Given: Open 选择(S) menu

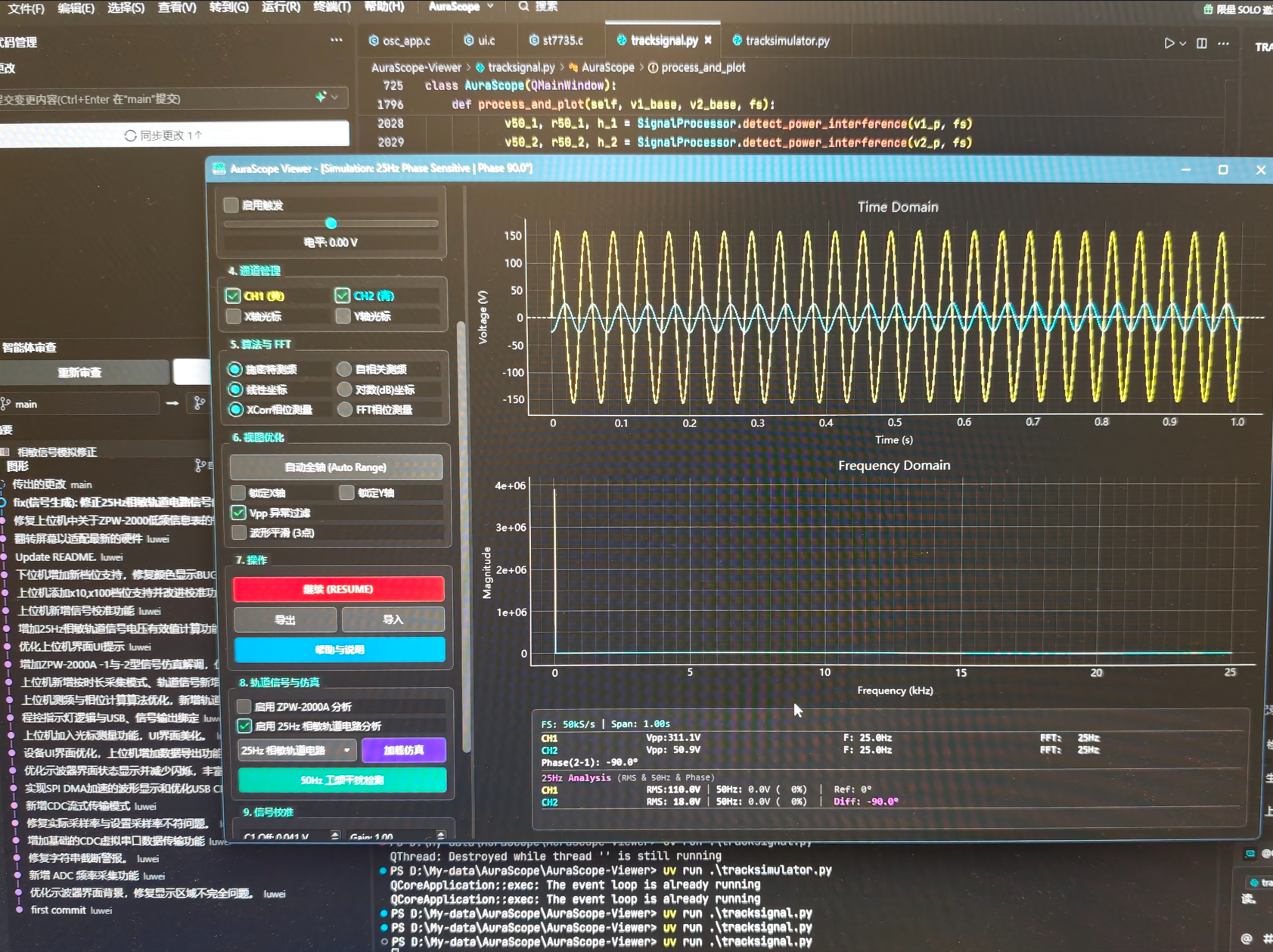Looking at the screenshot, I should pyautogui.click(x=126, y=8).
